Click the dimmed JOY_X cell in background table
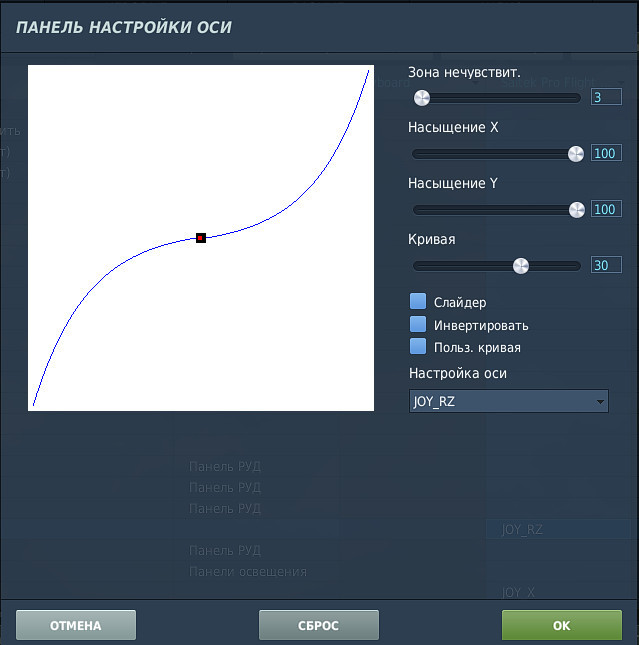Screen dimensions: 639x645 point(518,592)
